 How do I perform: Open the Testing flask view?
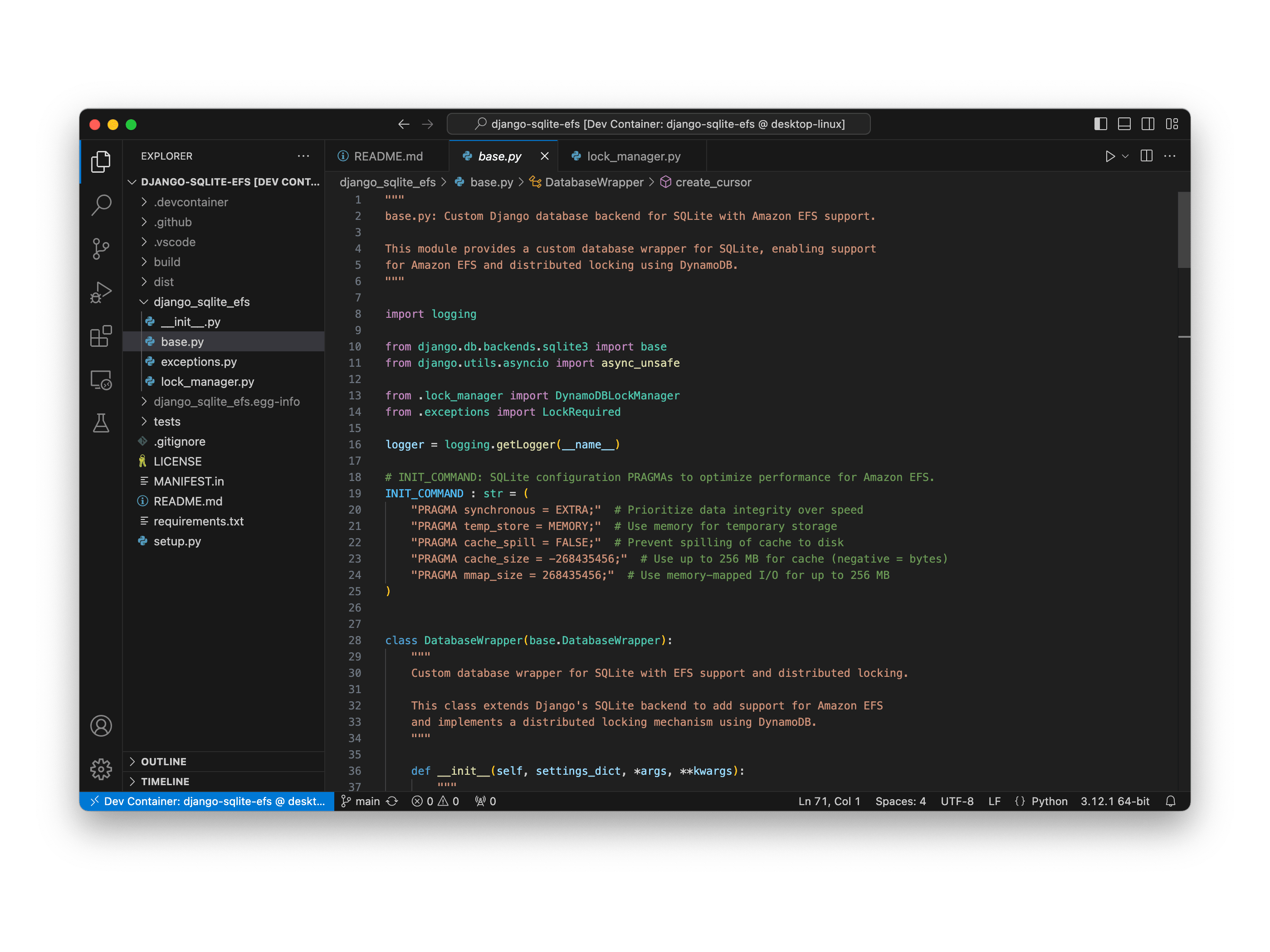coord(101,423)
